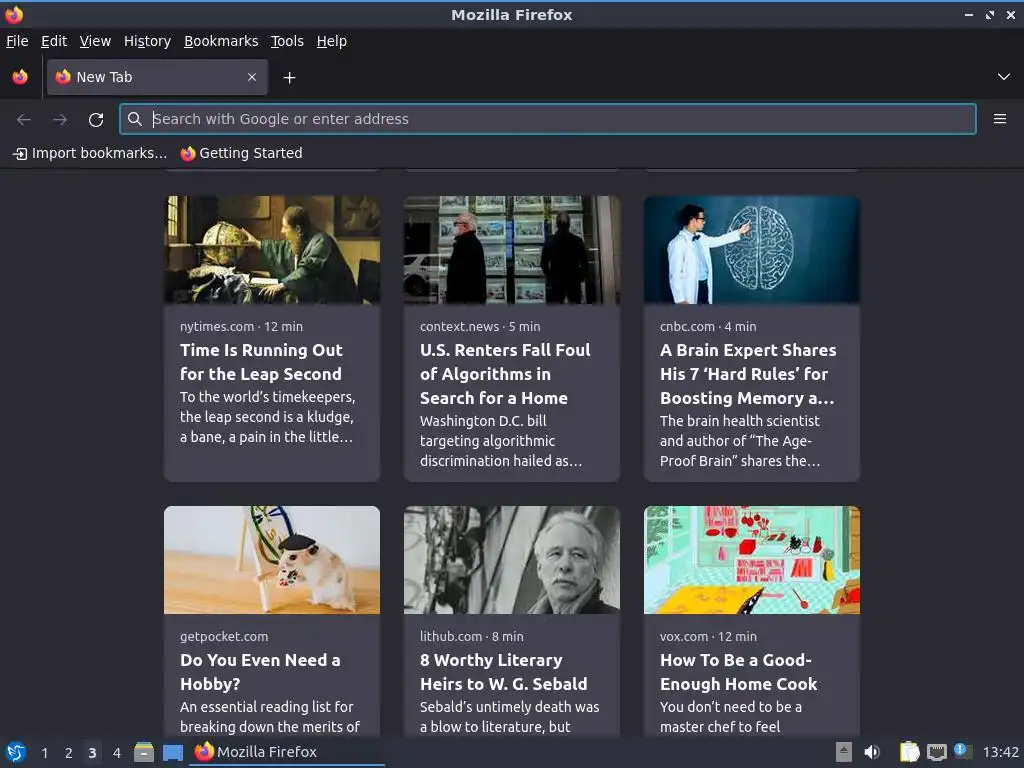Click the magnifier icon in address bar
1024x768 pixels.
[x=135, y=119]
